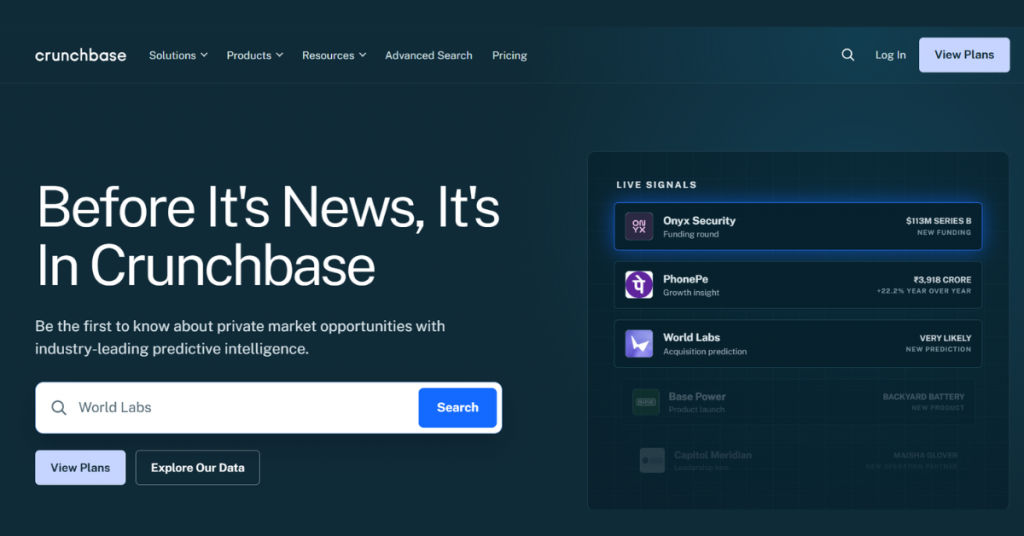The height and width of the screenshot is (536, 1024).
Task: Open the search magnifier in header
Action: [x=848, y=55]
